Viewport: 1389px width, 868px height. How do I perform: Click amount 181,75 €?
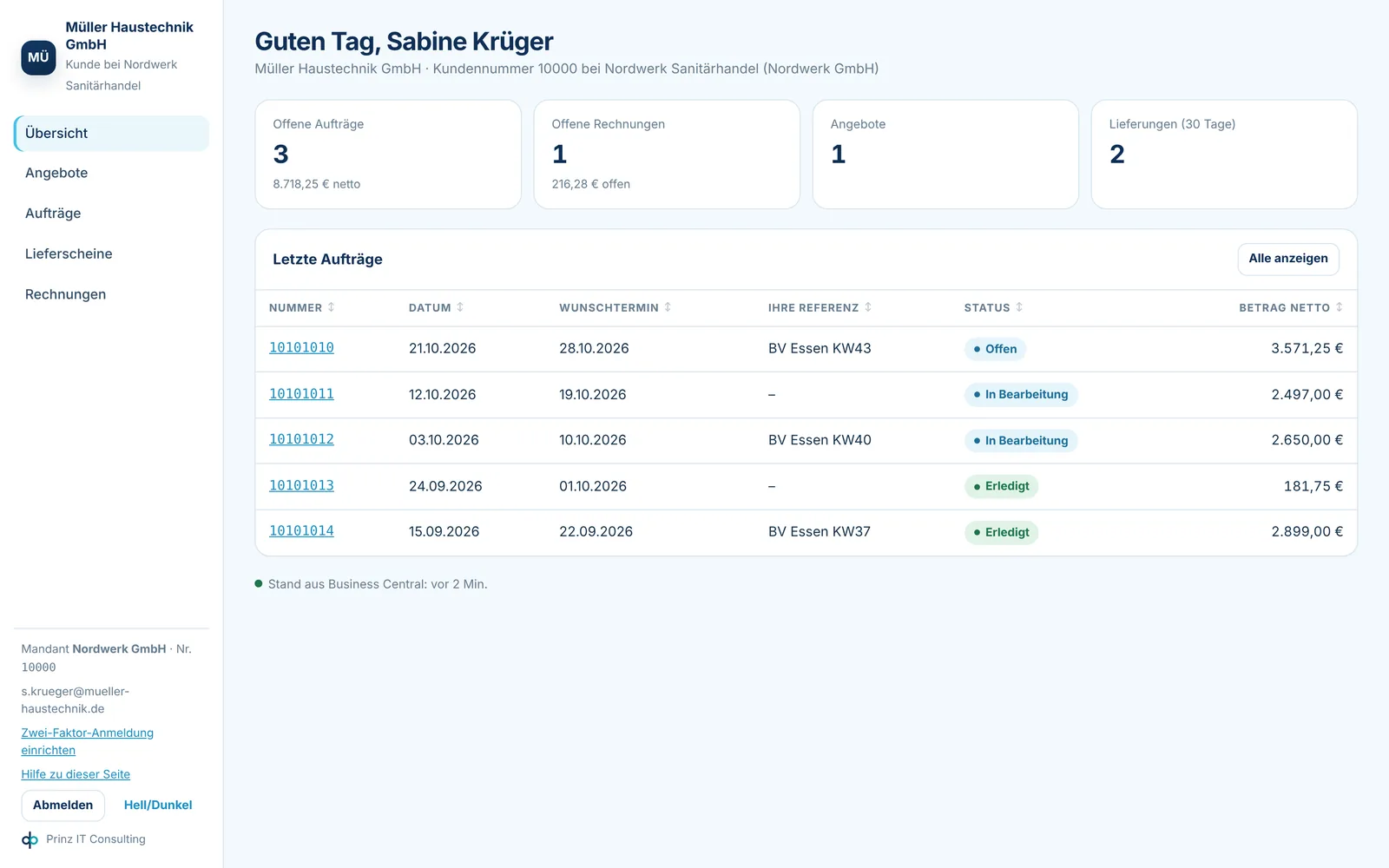pyautogui.click(x=1313, y=486)
